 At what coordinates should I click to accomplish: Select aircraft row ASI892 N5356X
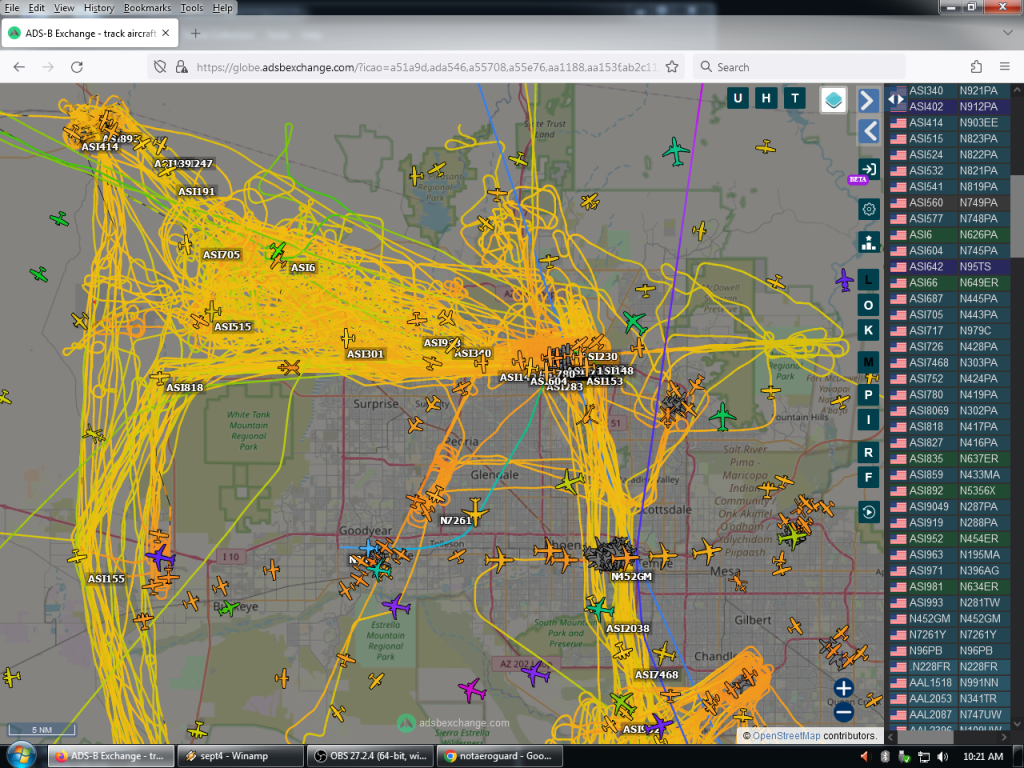tap(949, 490)
